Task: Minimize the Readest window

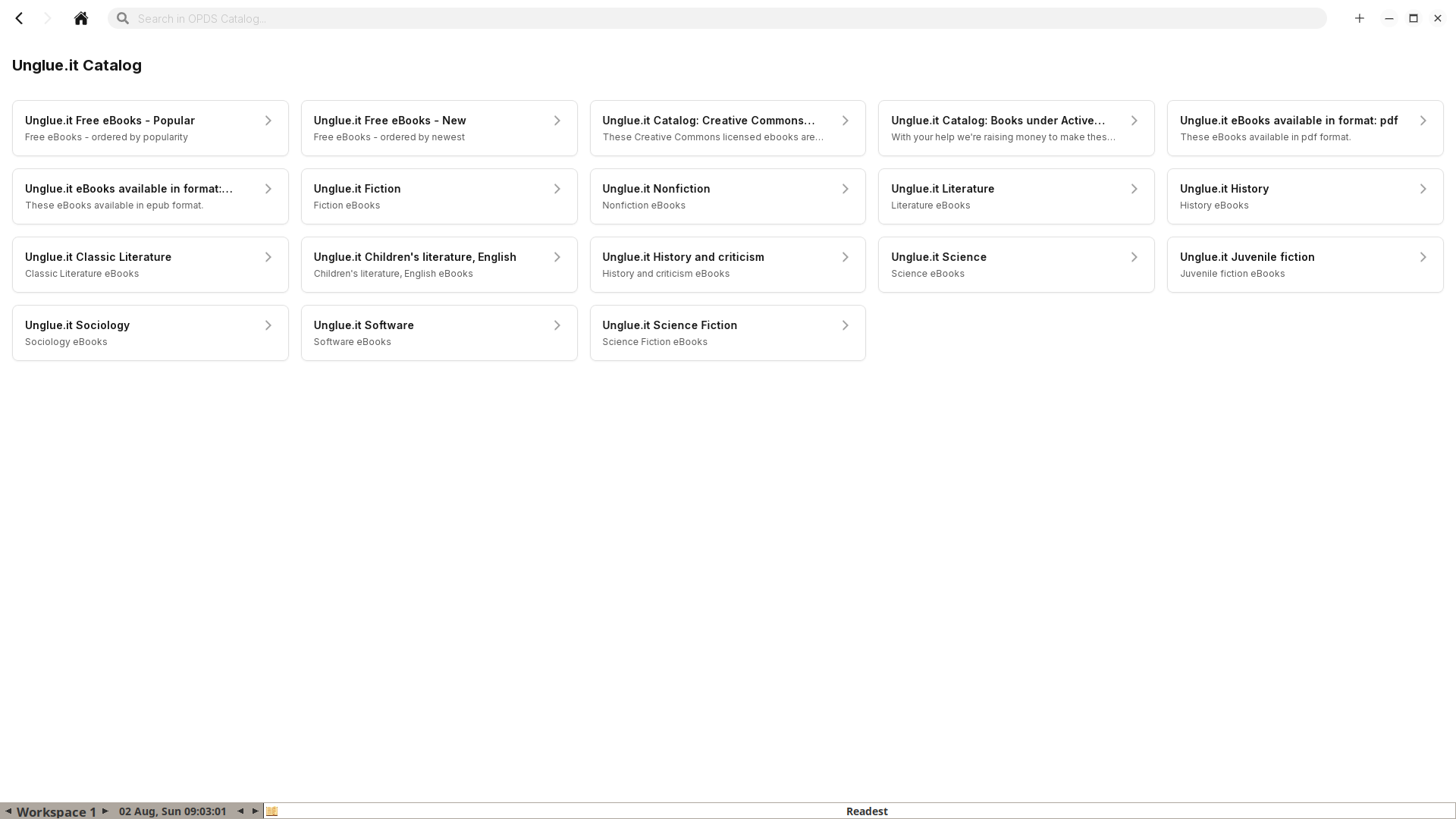Action: point(1389,18)
